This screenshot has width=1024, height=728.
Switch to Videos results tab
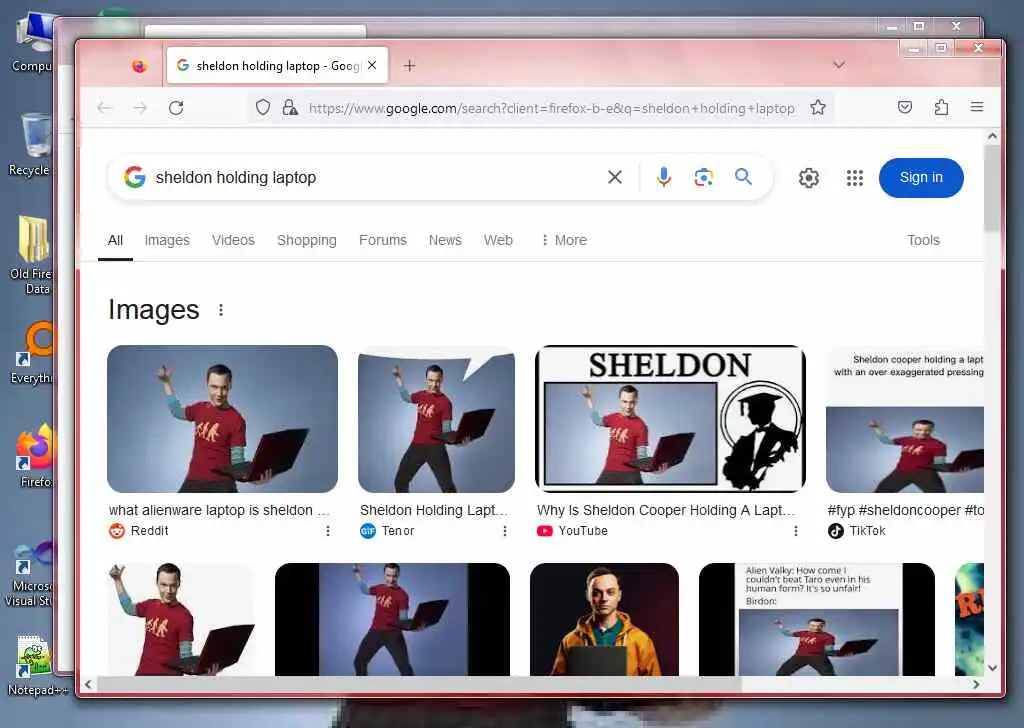tap(233, 240)
